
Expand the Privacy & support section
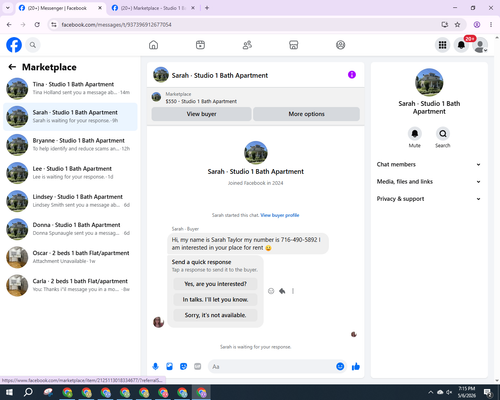[429, 199]
